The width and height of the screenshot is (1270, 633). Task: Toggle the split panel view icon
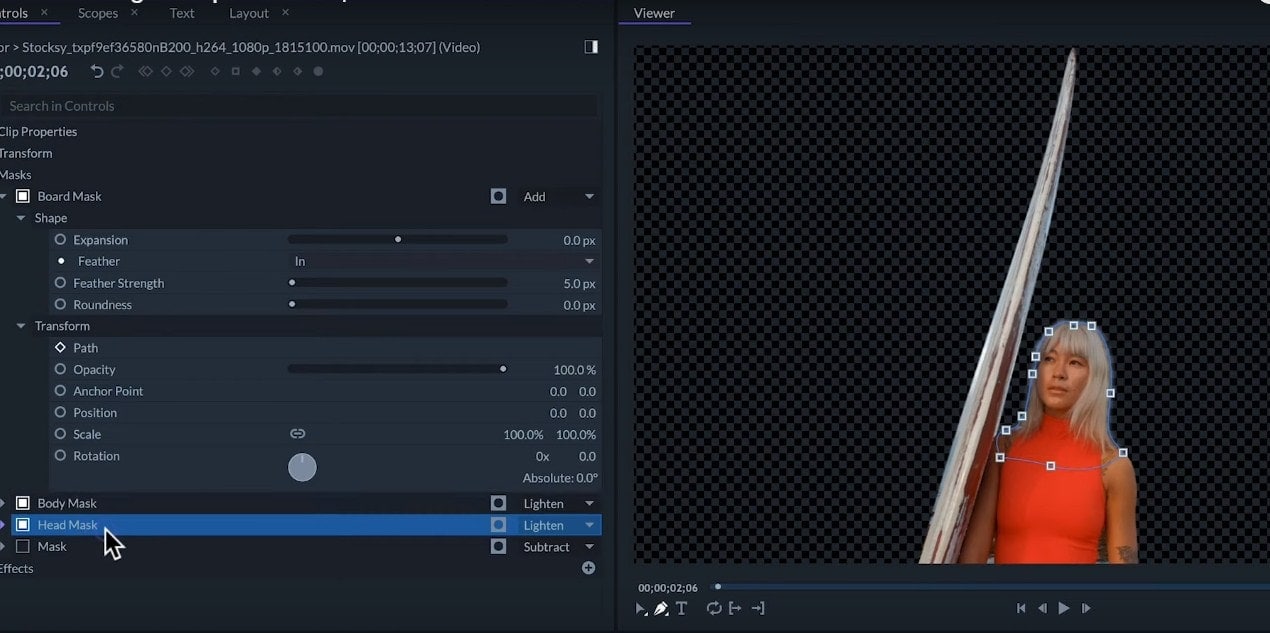pos(591,47)
